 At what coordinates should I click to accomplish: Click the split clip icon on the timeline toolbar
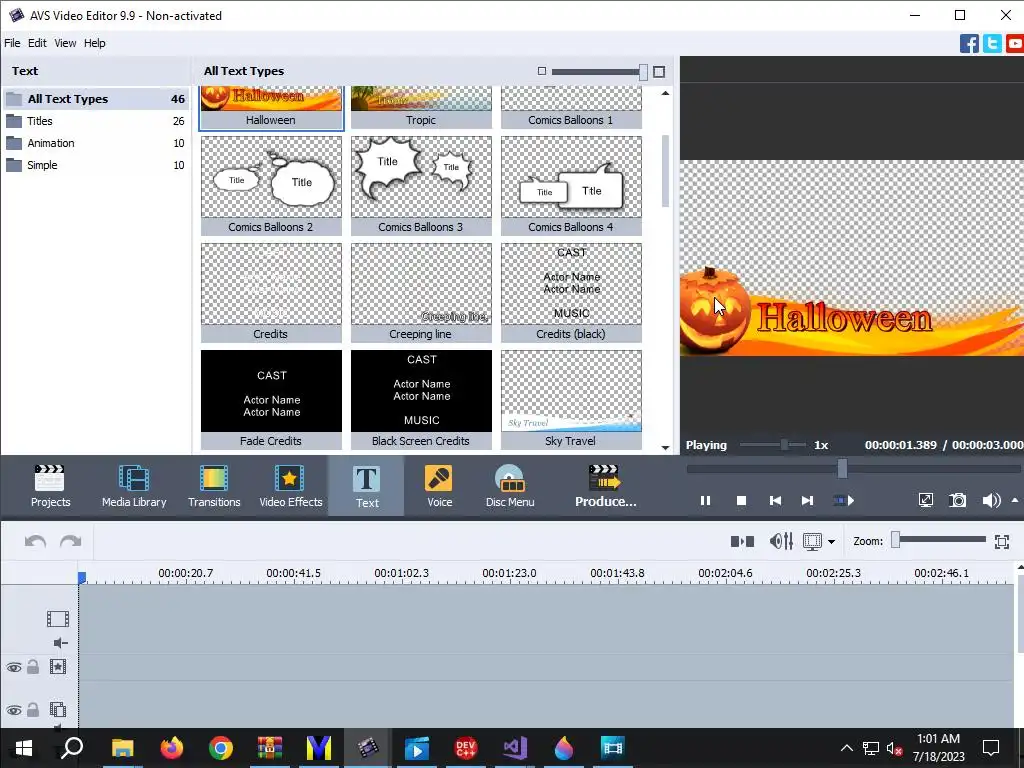[743, 541]
